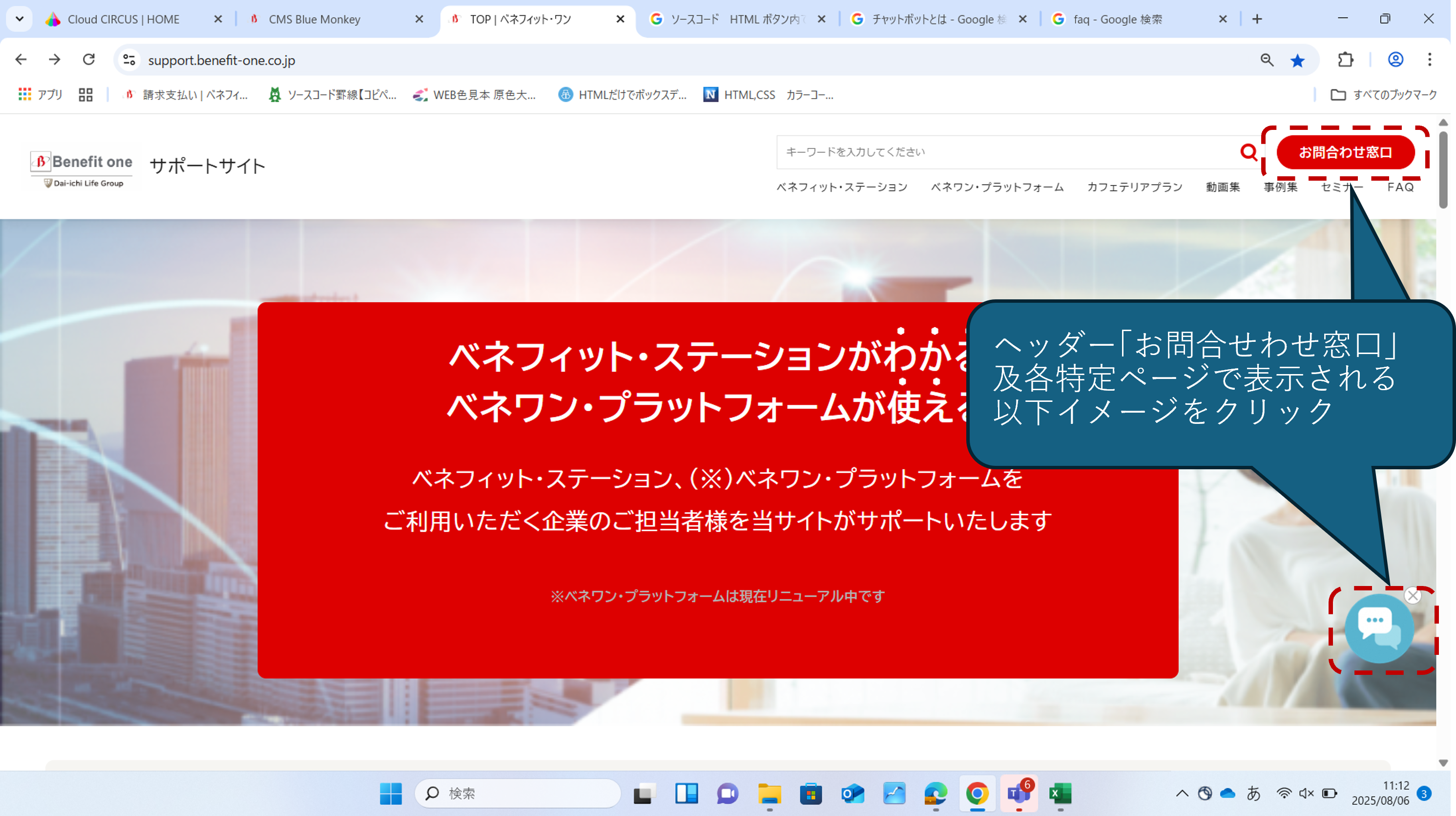
Task: Click scrollbar down arrow
Action: (x=1443, y=763)
